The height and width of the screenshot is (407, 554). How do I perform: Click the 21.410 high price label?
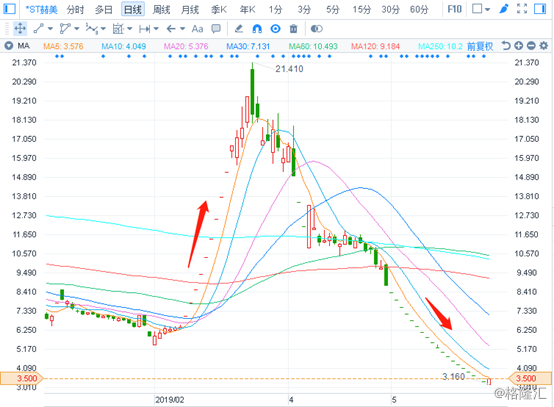pyautogui.click(x=289, y=69)
